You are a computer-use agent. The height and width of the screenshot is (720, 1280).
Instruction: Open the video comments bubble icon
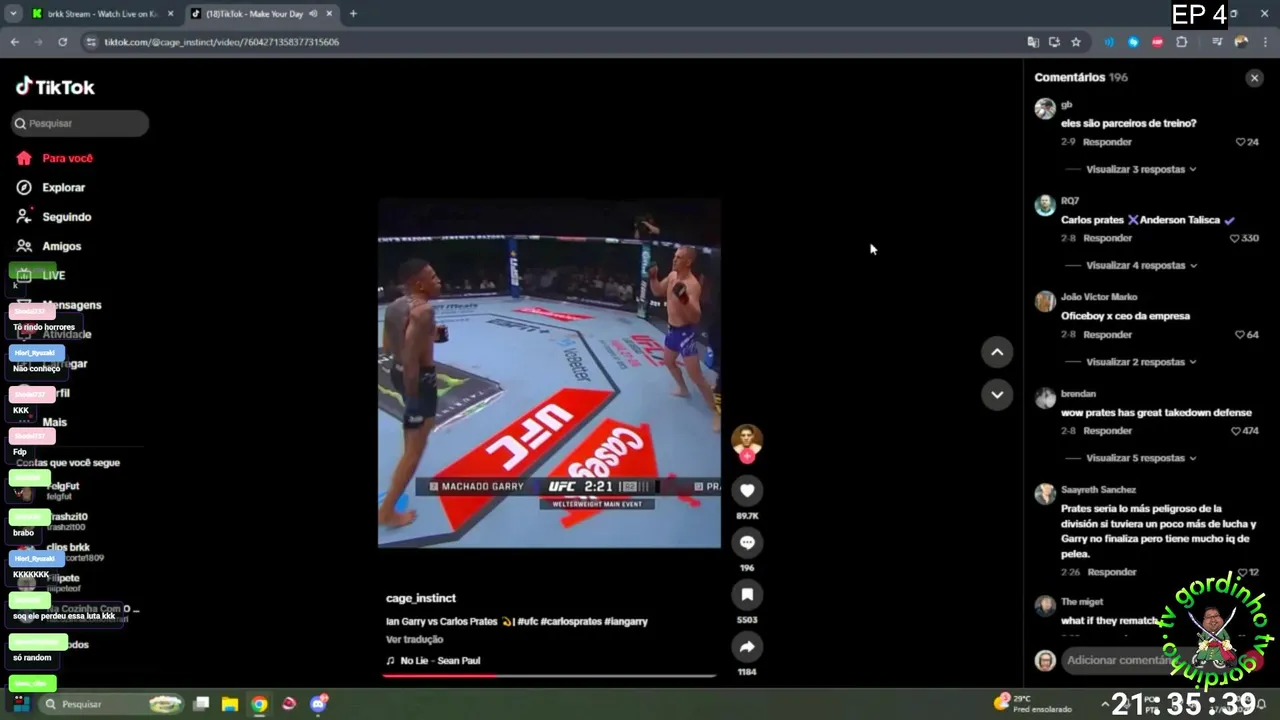coord(747,542)
